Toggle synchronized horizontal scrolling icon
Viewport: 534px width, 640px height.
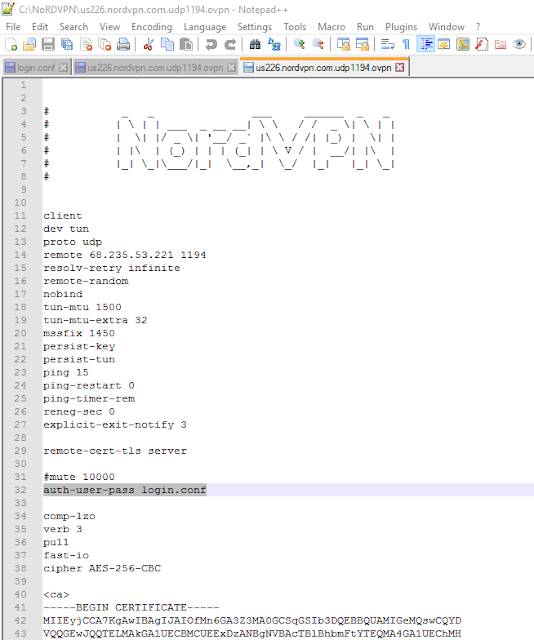point(362,44)
